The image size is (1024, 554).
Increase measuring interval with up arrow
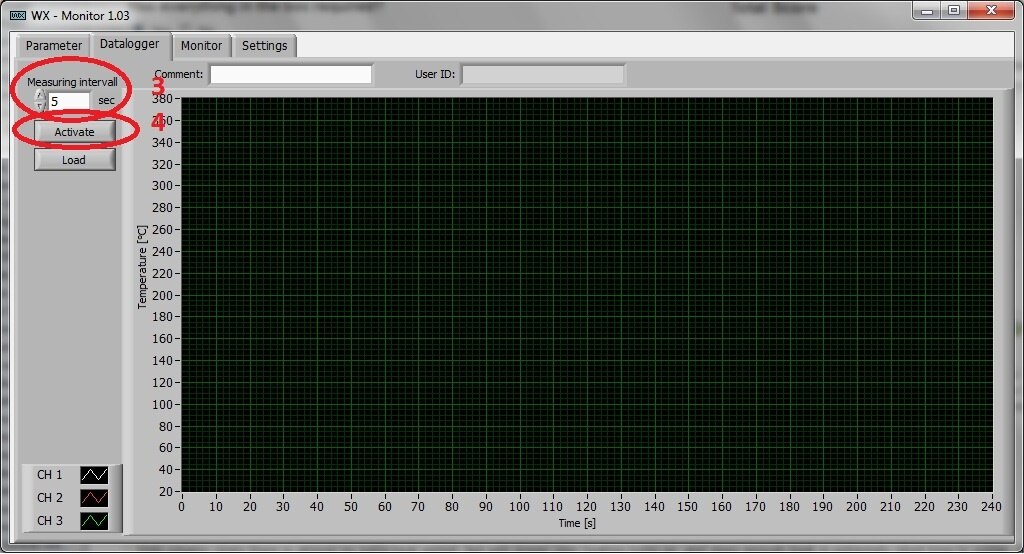click(x=40, y=96)
